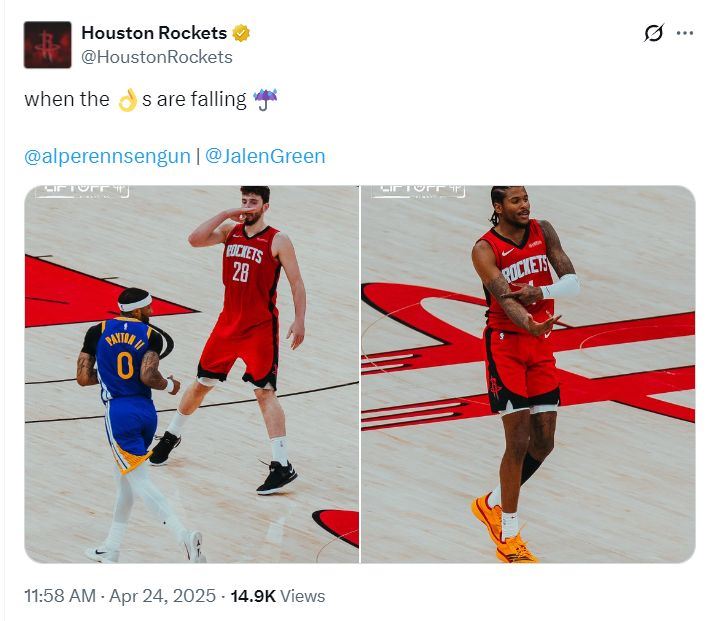Open the @alperennsengun mention

coord(107,157)
